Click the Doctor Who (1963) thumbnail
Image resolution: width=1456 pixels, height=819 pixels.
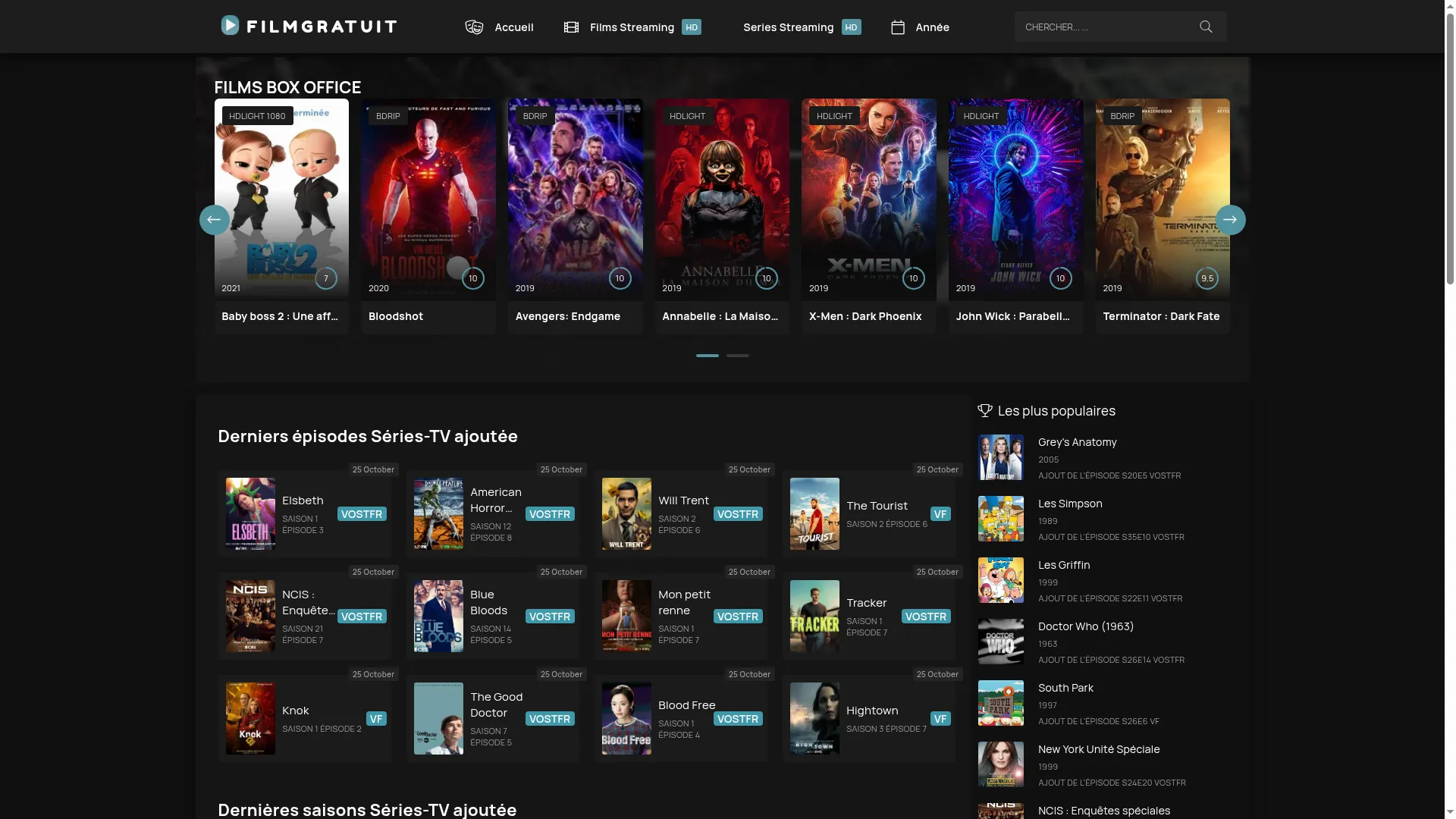point(1000,642)
